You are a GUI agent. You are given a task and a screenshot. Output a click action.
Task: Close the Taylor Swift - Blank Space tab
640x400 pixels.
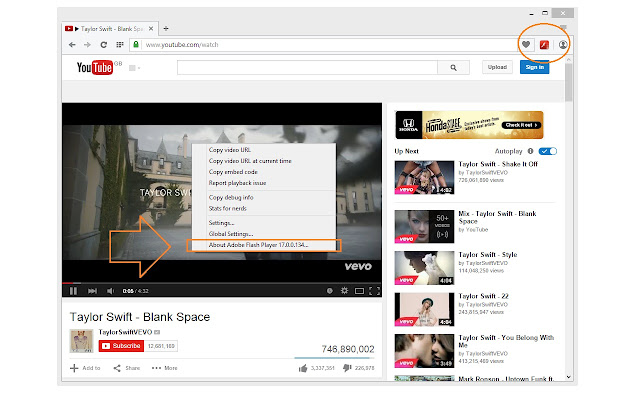coord(151,29)
